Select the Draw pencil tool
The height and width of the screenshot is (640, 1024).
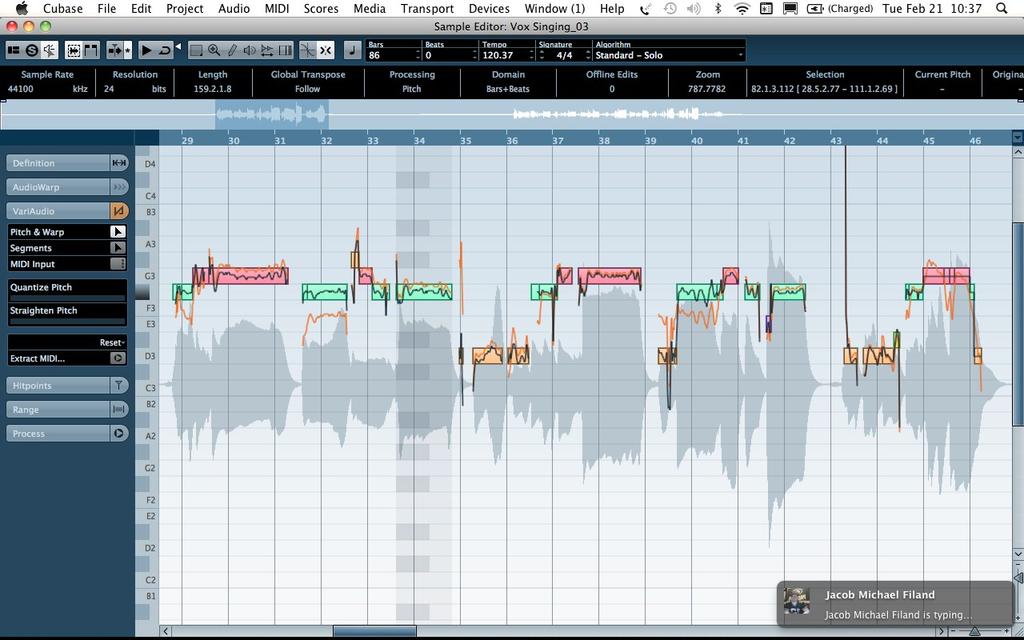click(231, 50)
